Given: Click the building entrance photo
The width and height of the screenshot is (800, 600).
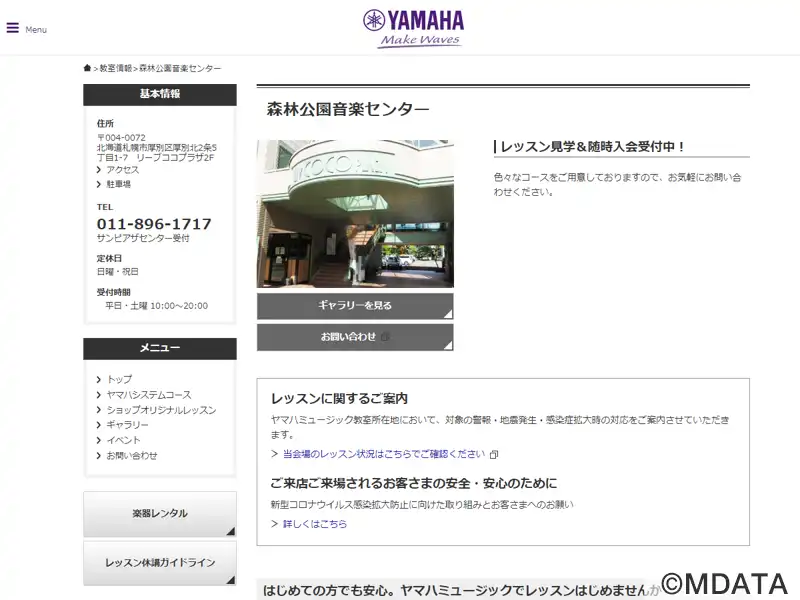Looking at the screenshot, I should pyautogui.click(x=355, y=214).
